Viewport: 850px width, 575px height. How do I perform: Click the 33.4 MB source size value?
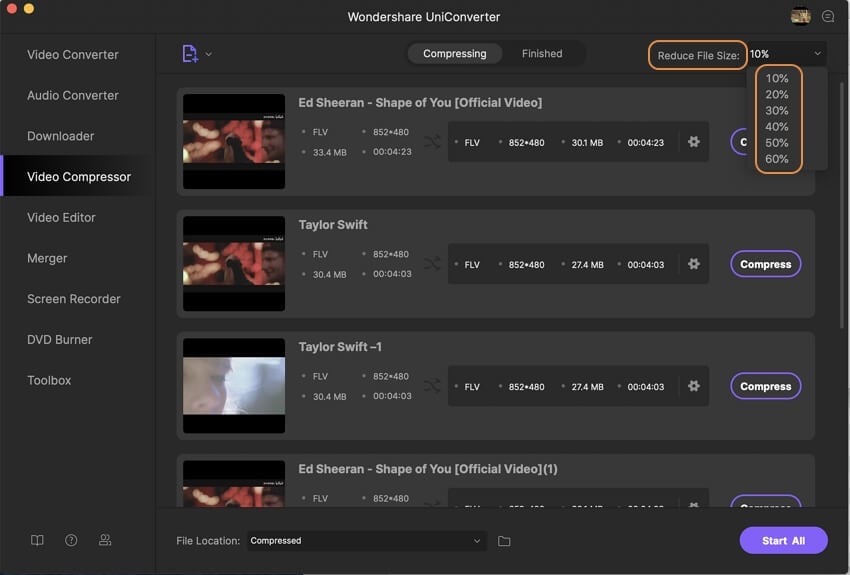[x=330, y=153]
